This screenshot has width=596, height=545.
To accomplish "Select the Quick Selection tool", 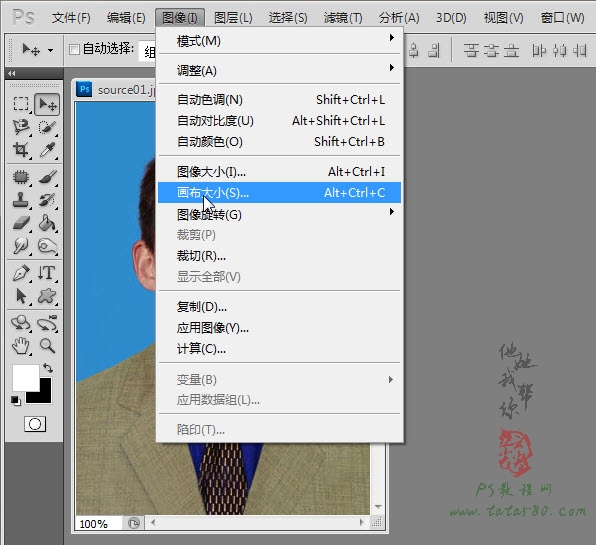I will coord(47,127).
